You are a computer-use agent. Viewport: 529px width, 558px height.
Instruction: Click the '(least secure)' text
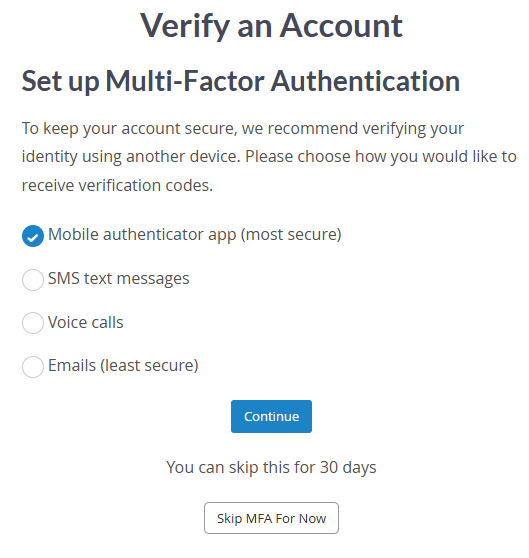(149, 366)
